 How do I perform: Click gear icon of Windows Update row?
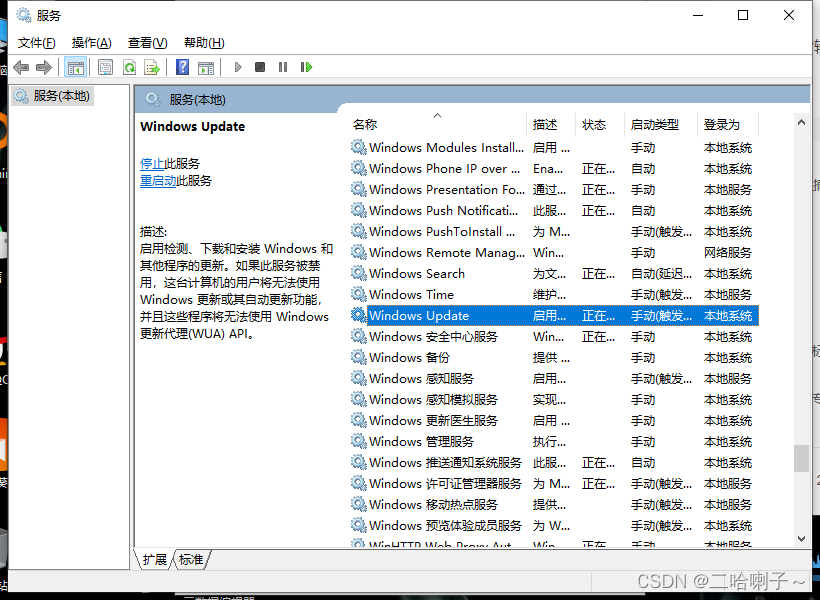(x=359, y=315)
